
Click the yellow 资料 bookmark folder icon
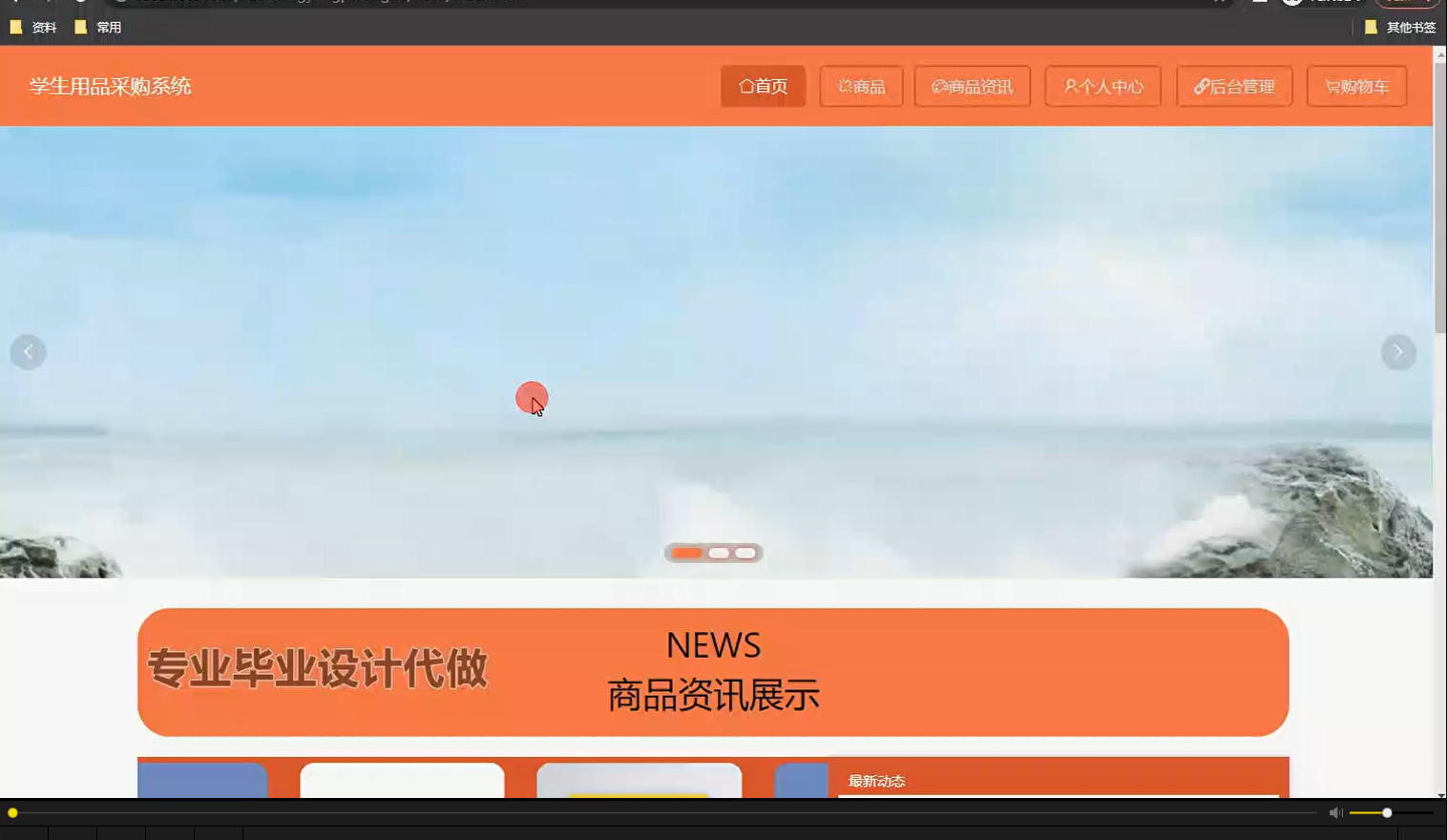(16, 27)
